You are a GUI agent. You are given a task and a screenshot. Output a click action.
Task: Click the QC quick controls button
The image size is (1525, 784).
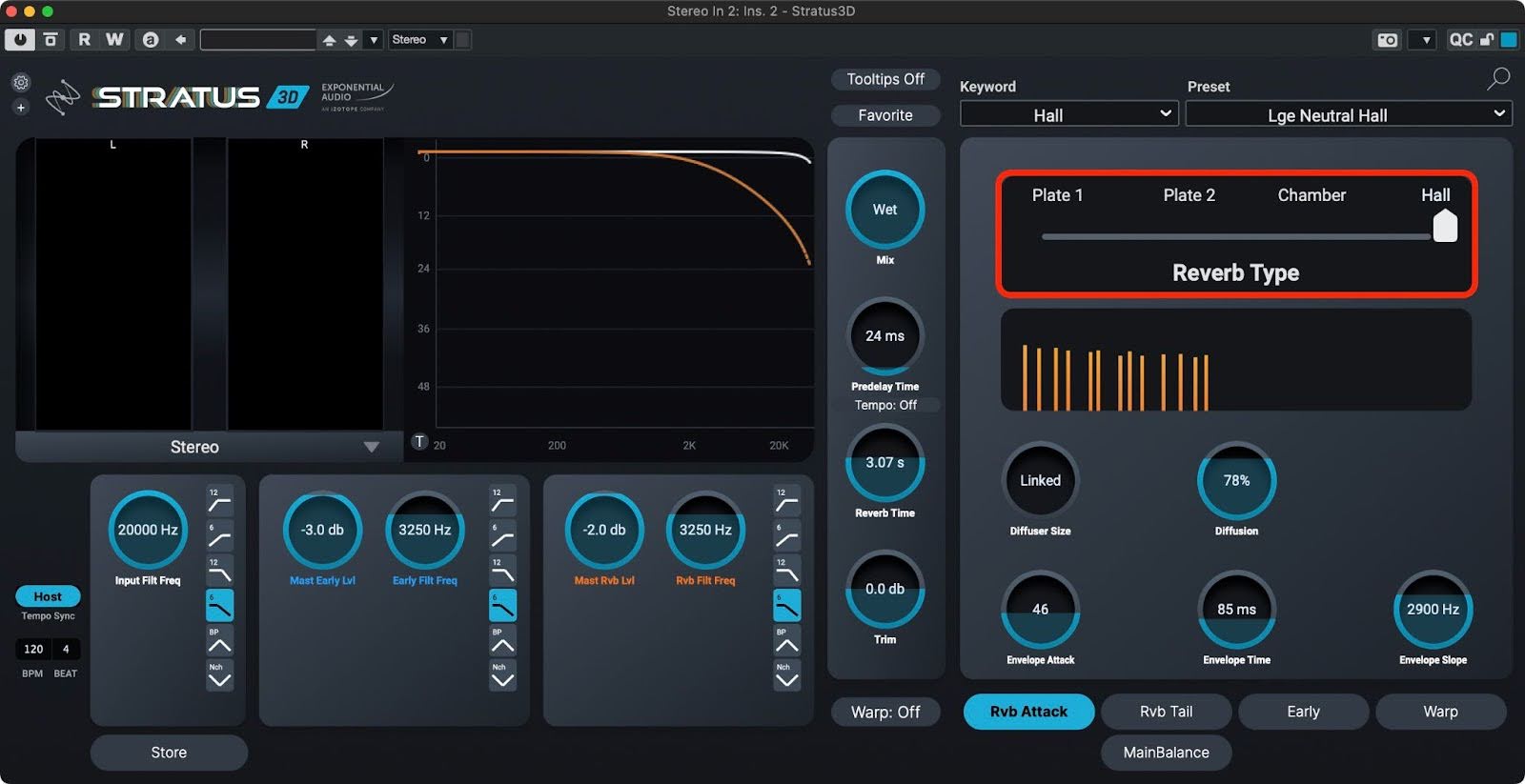1460,39
